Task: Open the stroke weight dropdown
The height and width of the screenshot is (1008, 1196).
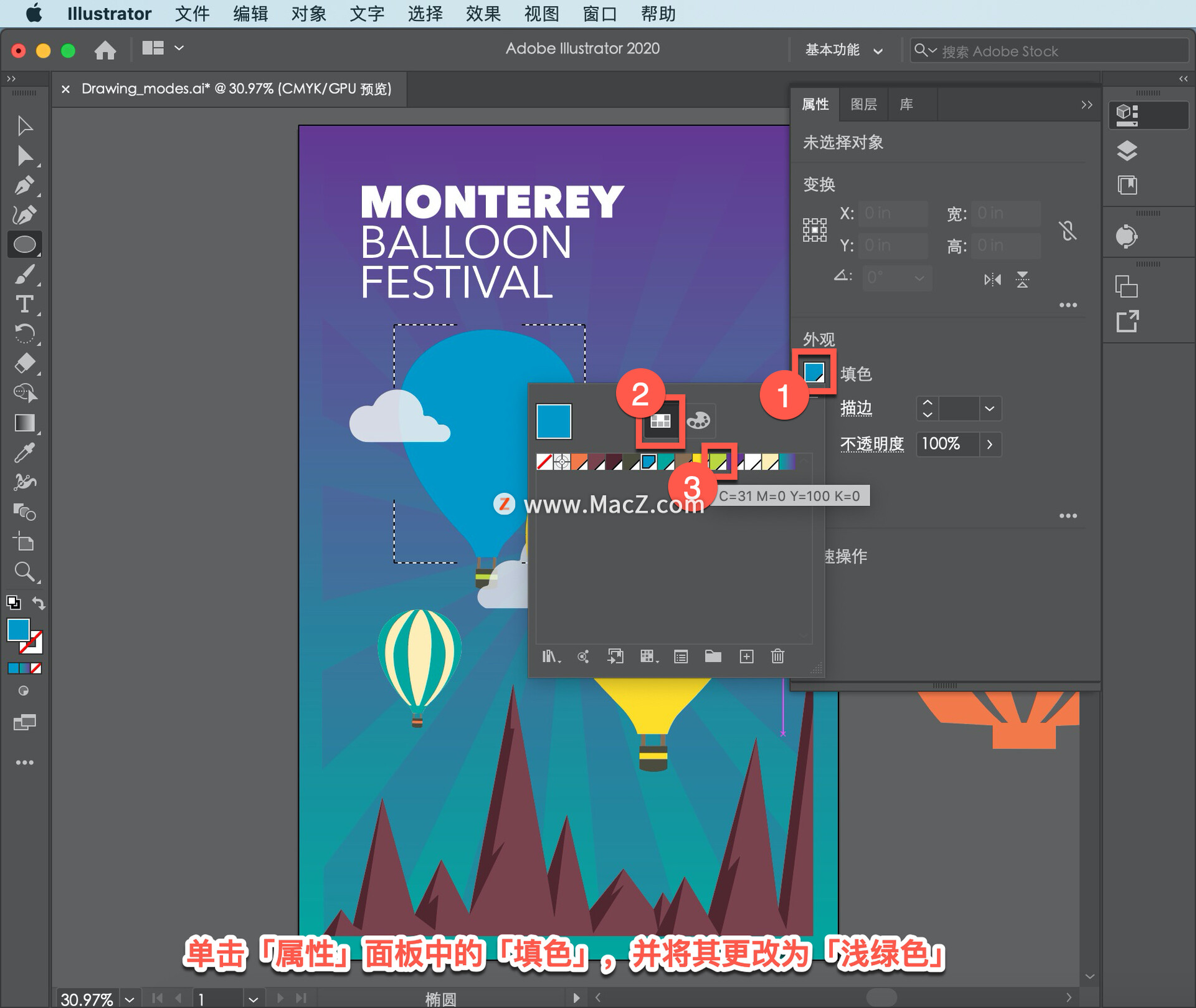Action: (989, 409)
